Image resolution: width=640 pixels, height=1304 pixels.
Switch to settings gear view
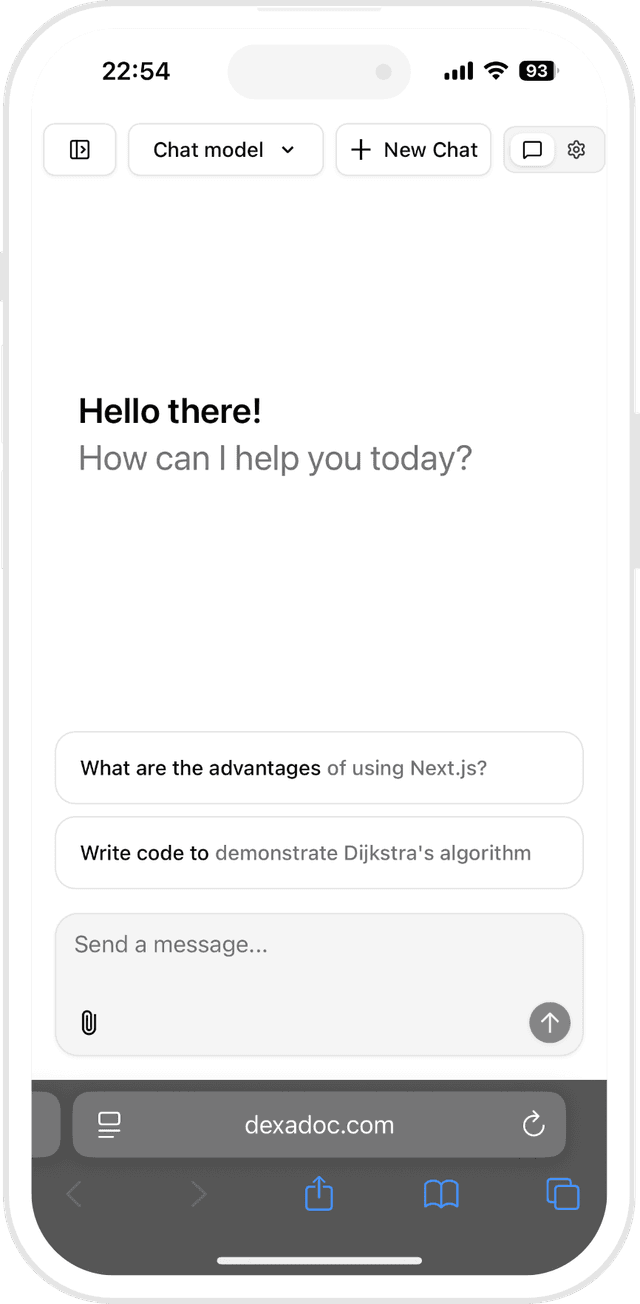click(576, 150)
